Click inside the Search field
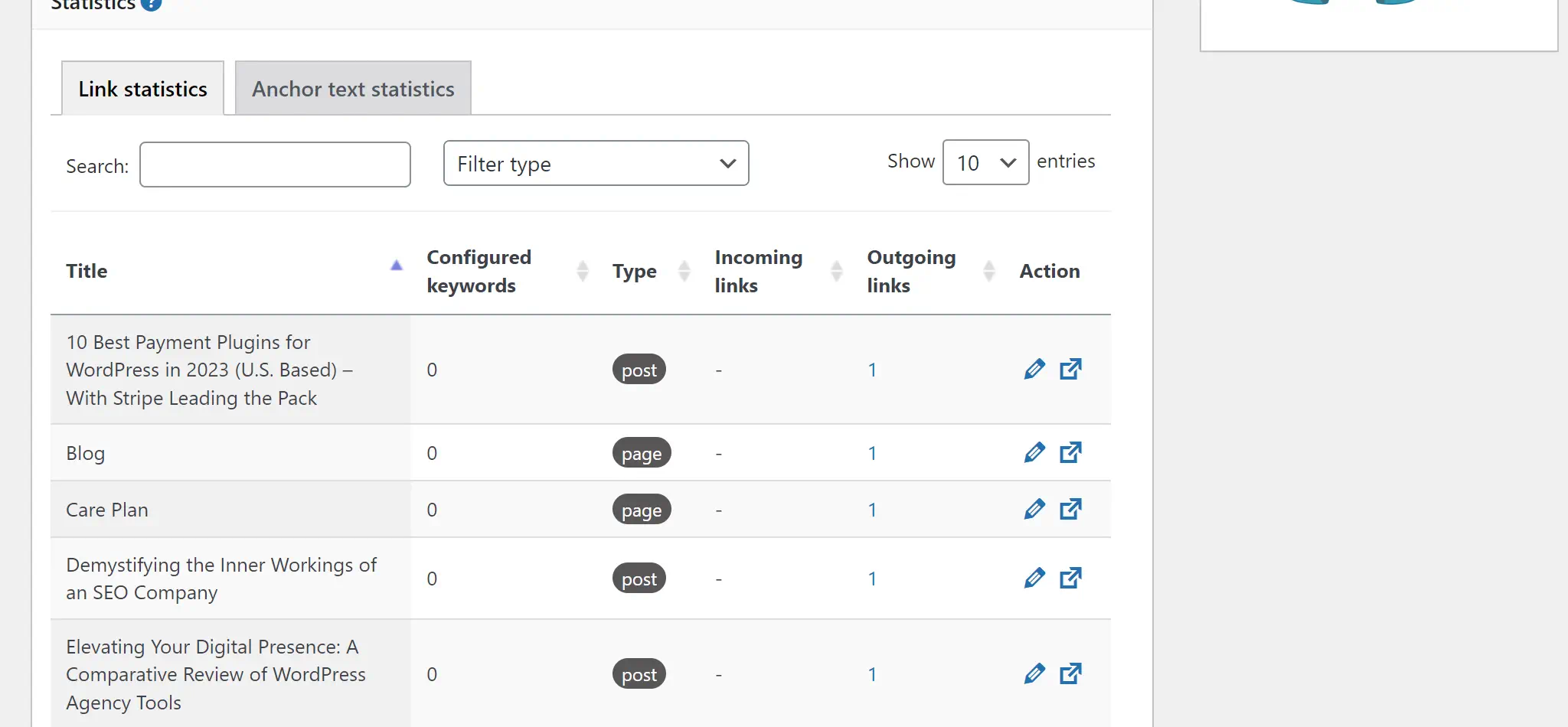This screenshot has width=1568, height=727. 274,164
